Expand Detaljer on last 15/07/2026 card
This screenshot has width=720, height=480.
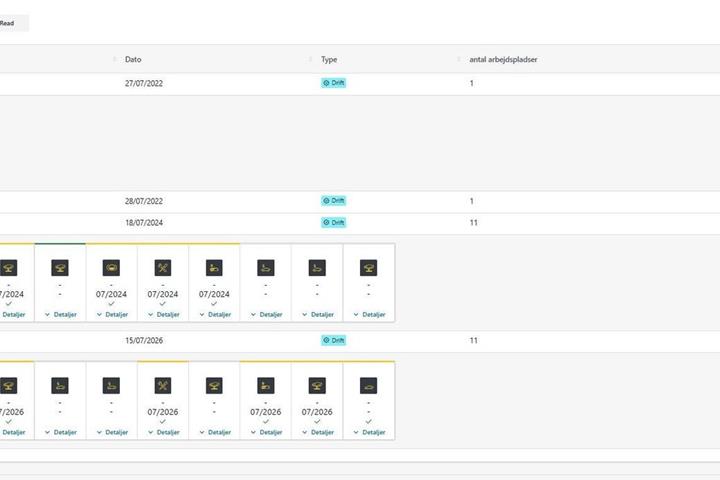pyautogui.click(x=369, y=432)
